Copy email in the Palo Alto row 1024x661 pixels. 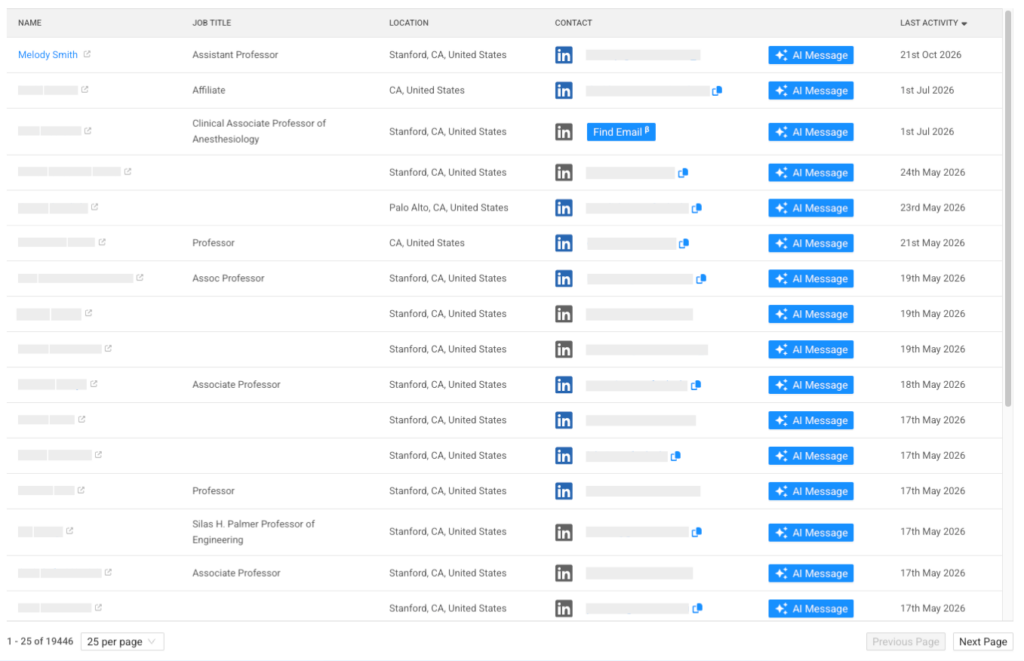click(x=697, y=208)
